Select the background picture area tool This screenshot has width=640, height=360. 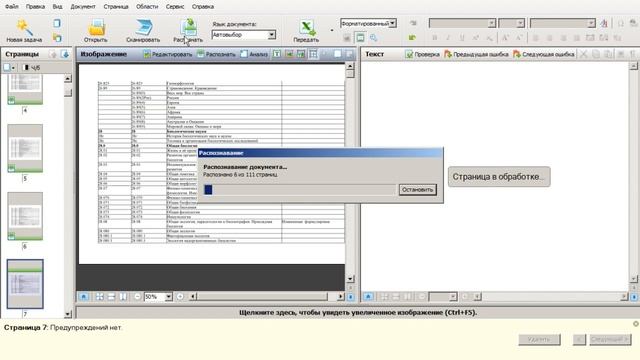pos(301,54)
